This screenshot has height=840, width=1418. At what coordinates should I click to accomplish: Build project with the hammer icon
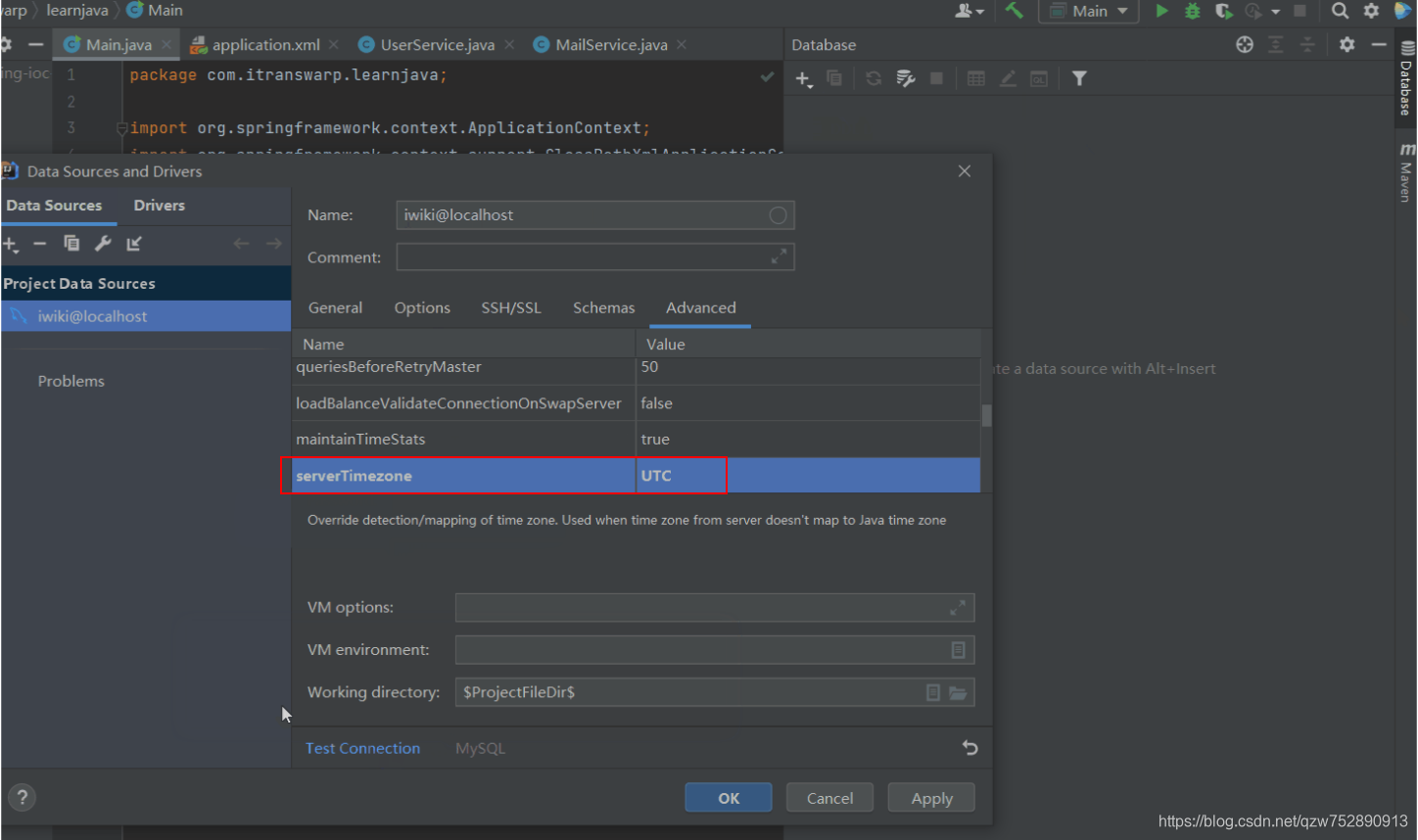point(1014,11)
